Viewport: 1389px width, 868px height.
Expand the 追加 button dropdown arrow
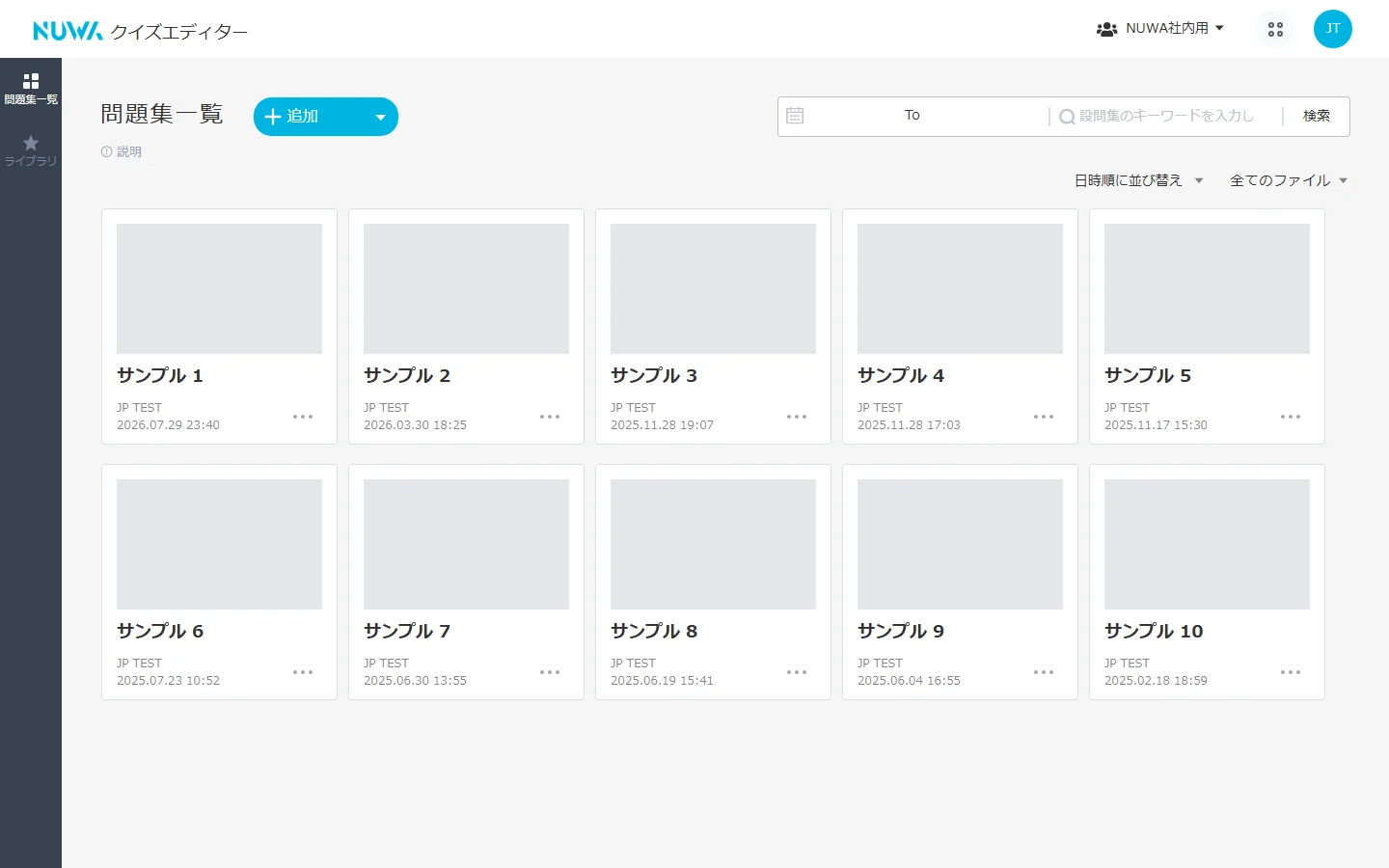pos(381,118)
